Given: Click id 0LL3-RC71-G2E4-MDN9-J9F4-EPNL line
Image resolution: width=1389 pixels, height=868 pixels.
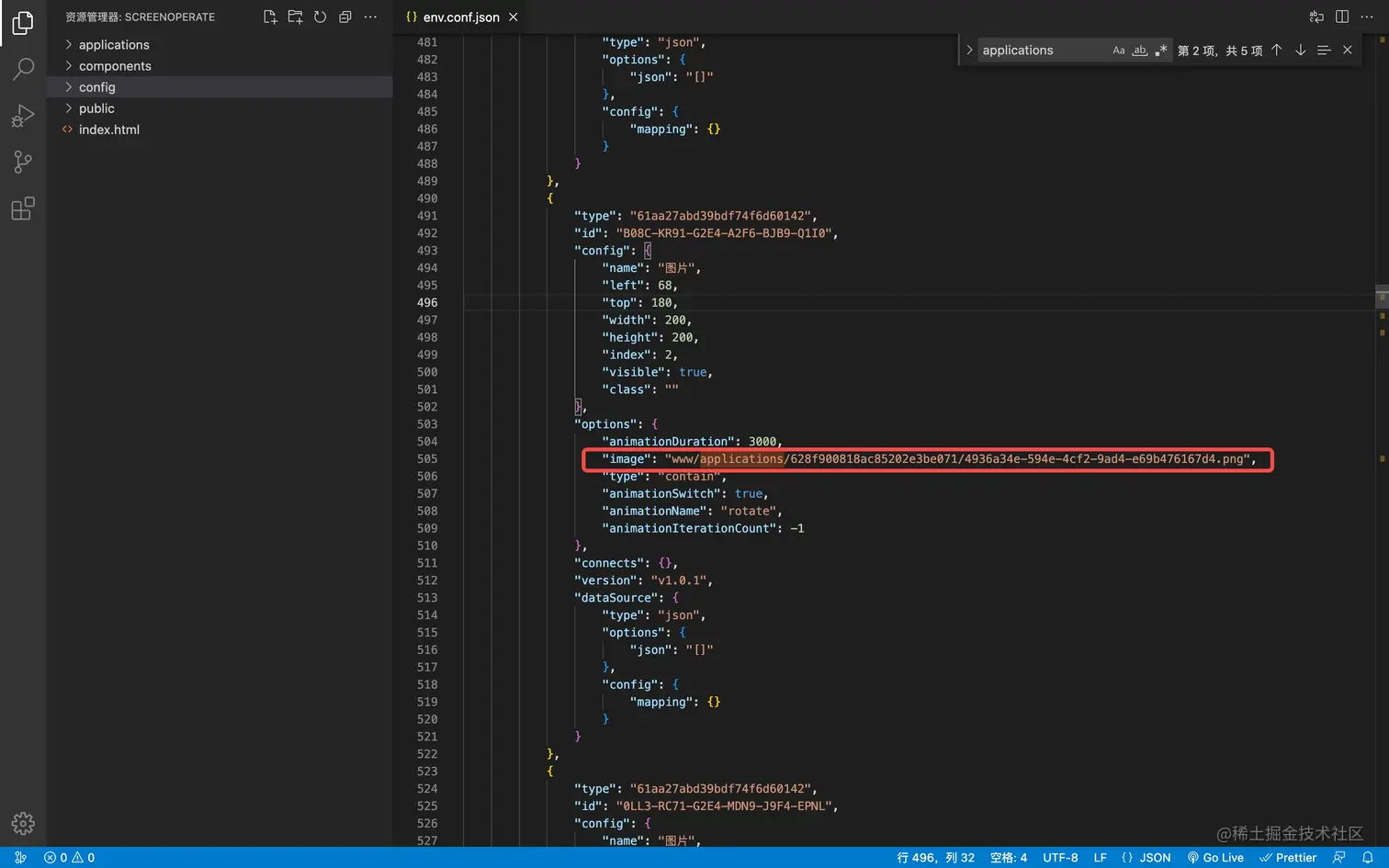Looking at the screenshot, I should tap(706, 806).
